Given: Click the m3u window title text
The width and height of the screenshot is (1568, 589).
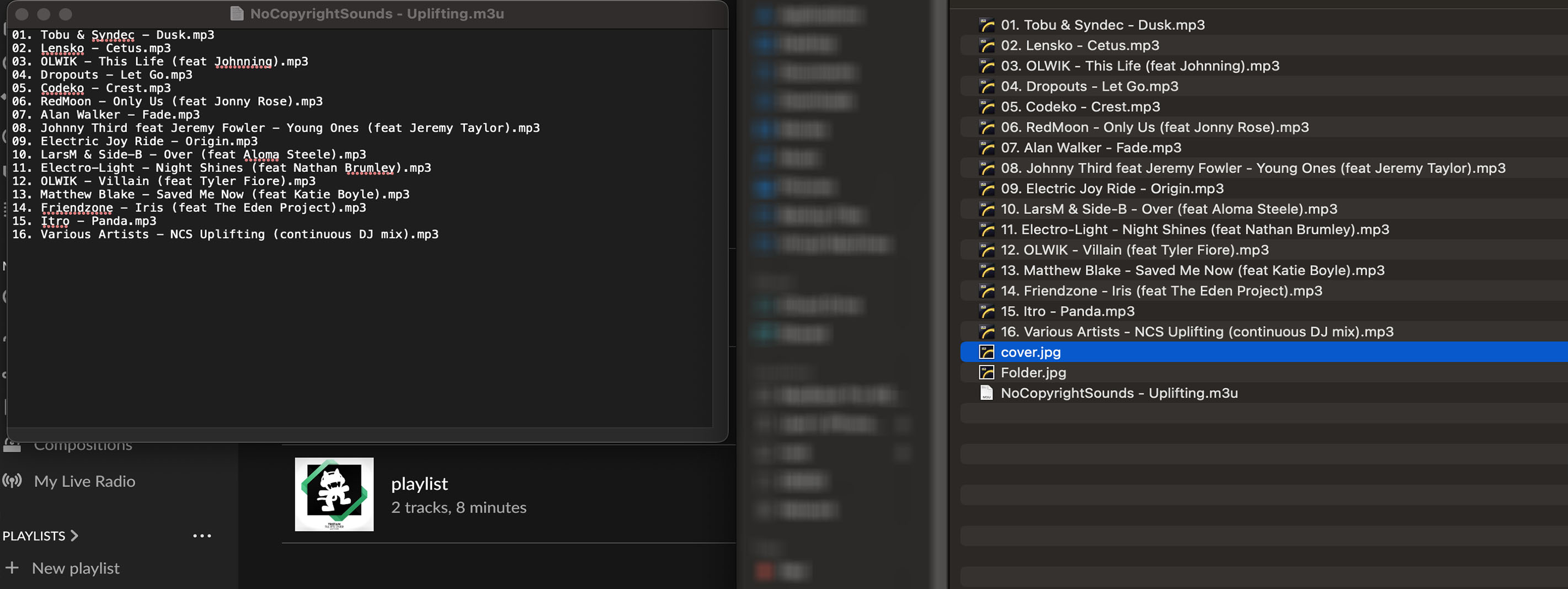Looking at the screenshot, I should [x=377, y=13].
